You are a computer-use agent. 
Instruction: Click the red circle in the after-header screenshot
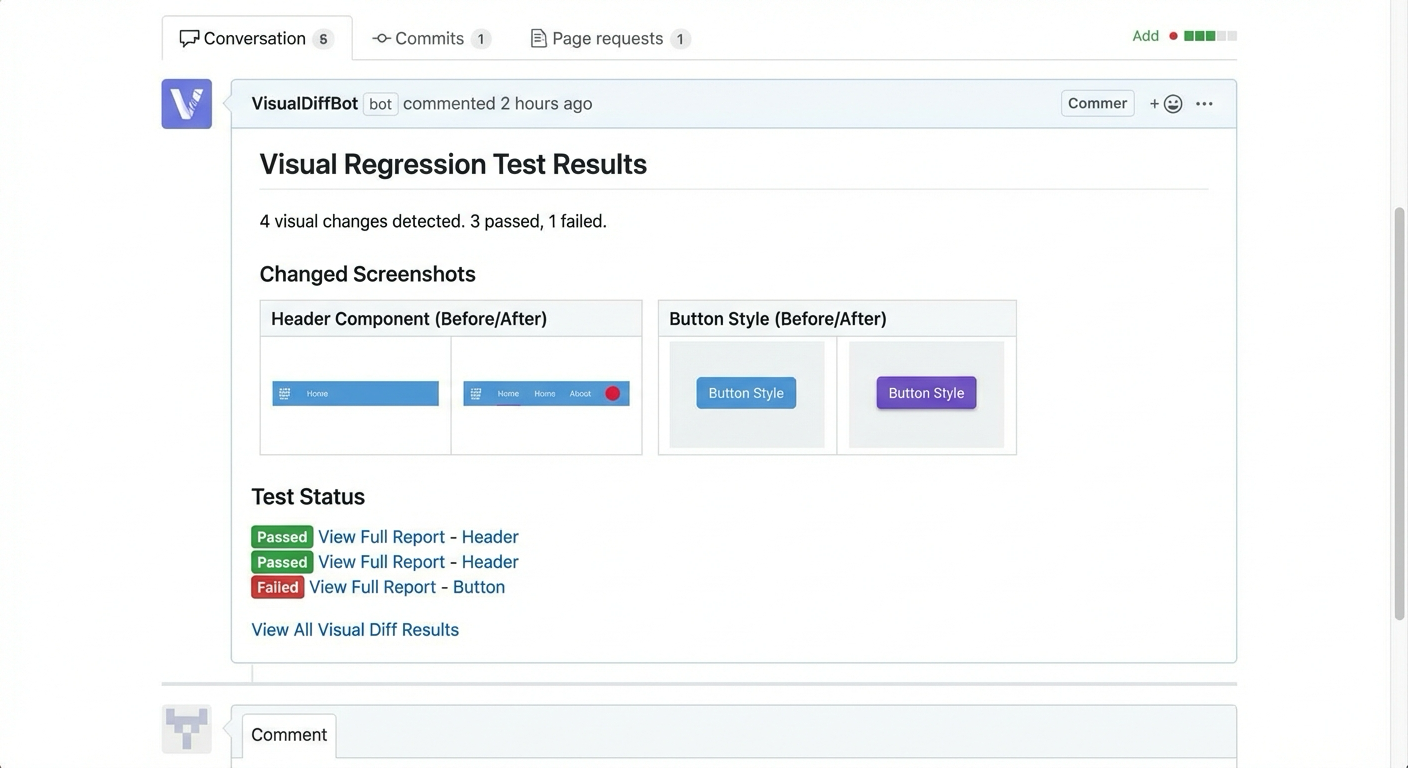pyautogui.click(x=612, y=393)
